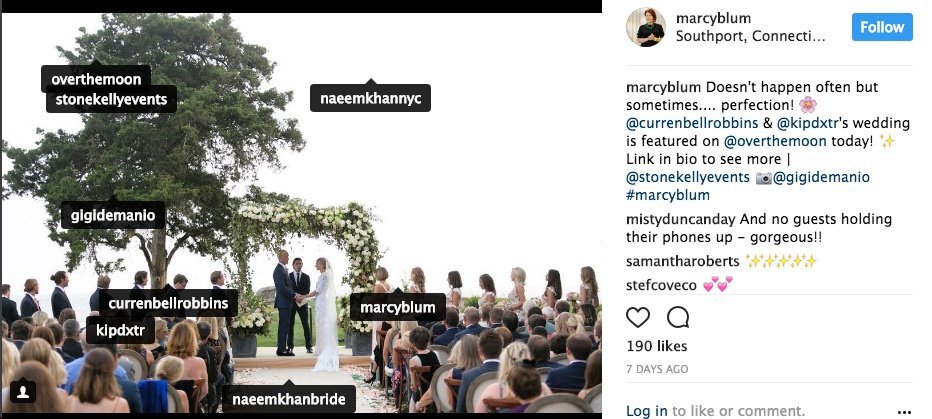The height and width of the screenshot is (419, 932).
Task: Click the comment speech bubble icon
Action: pyautogui.click(x=678, y=317)
